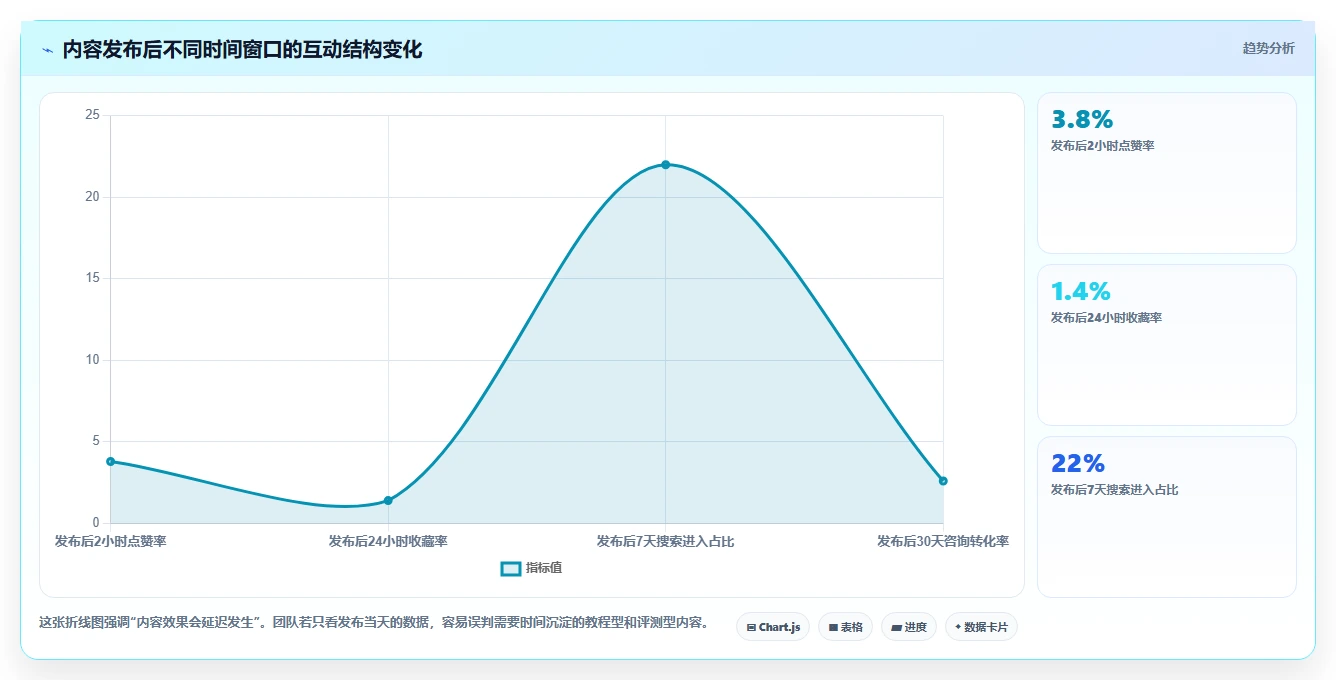Viewport: 1336px width, 680px height.
Task: Click x-axis label 发布后30天咨询转化率
Action: 943,541
